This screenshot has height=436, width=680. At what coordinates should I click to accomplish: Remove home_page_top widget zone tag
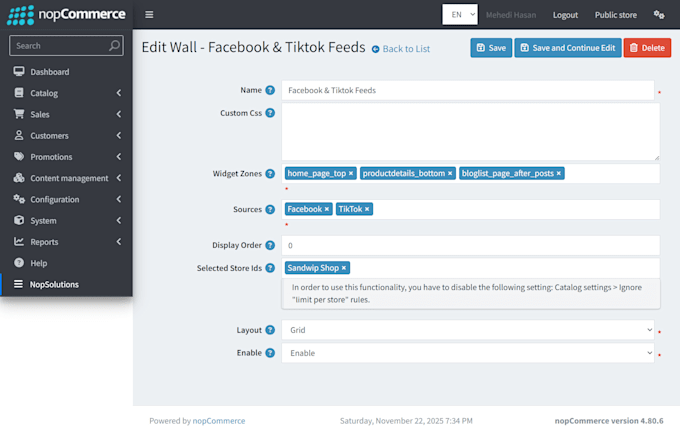(x=351, y=174)
